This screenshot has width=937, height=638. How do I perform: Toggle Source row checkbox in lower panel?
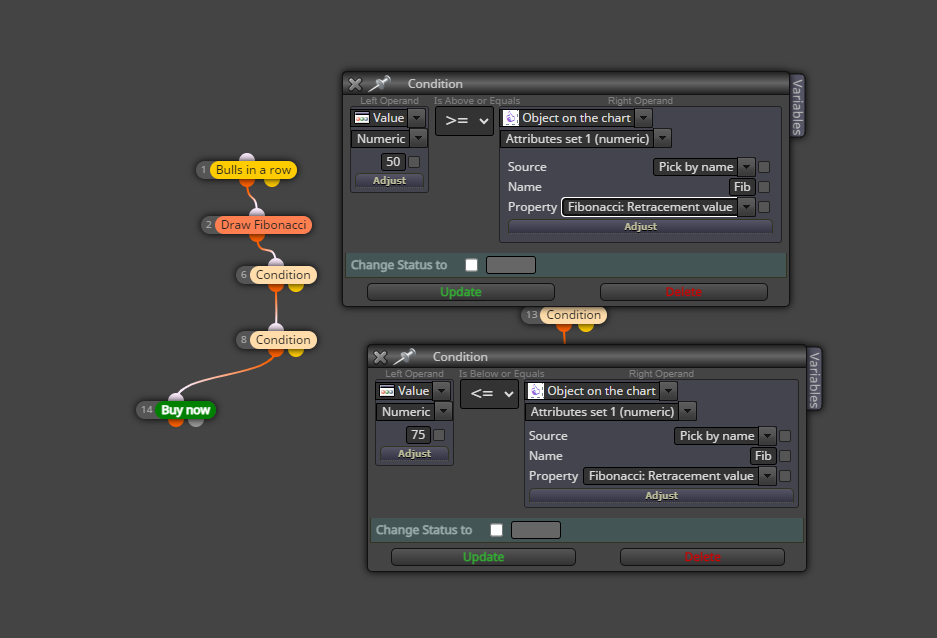785,436
